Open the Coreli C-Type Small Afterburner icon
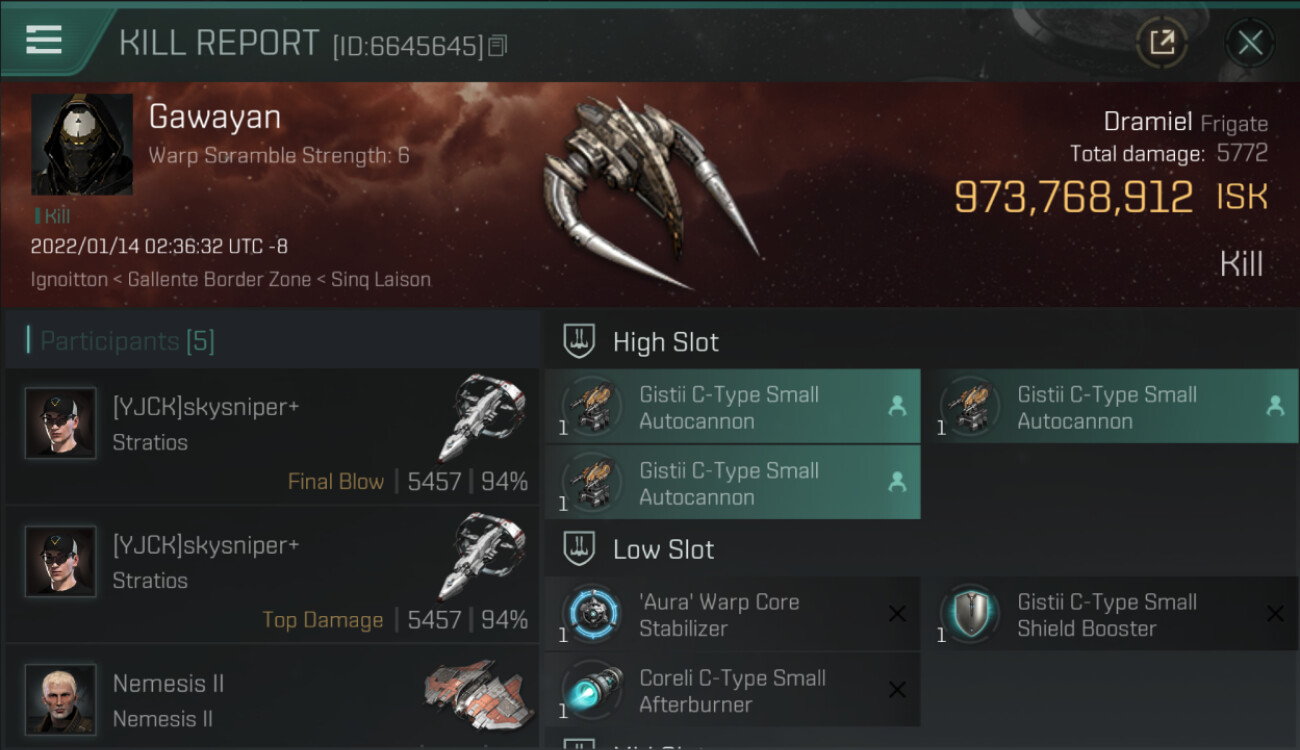The width and height of the screenshot is (1300, 750). (x=591, y=690)
